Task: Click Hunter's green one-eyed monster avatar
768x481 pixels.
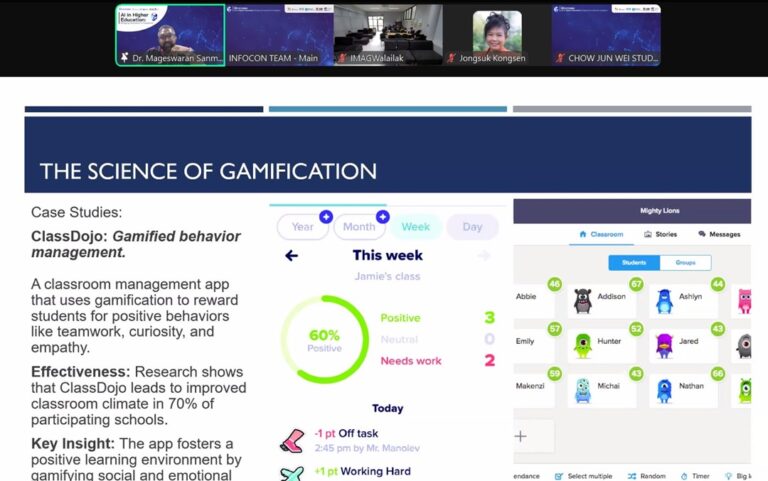Action: click(x=582, y=345)
